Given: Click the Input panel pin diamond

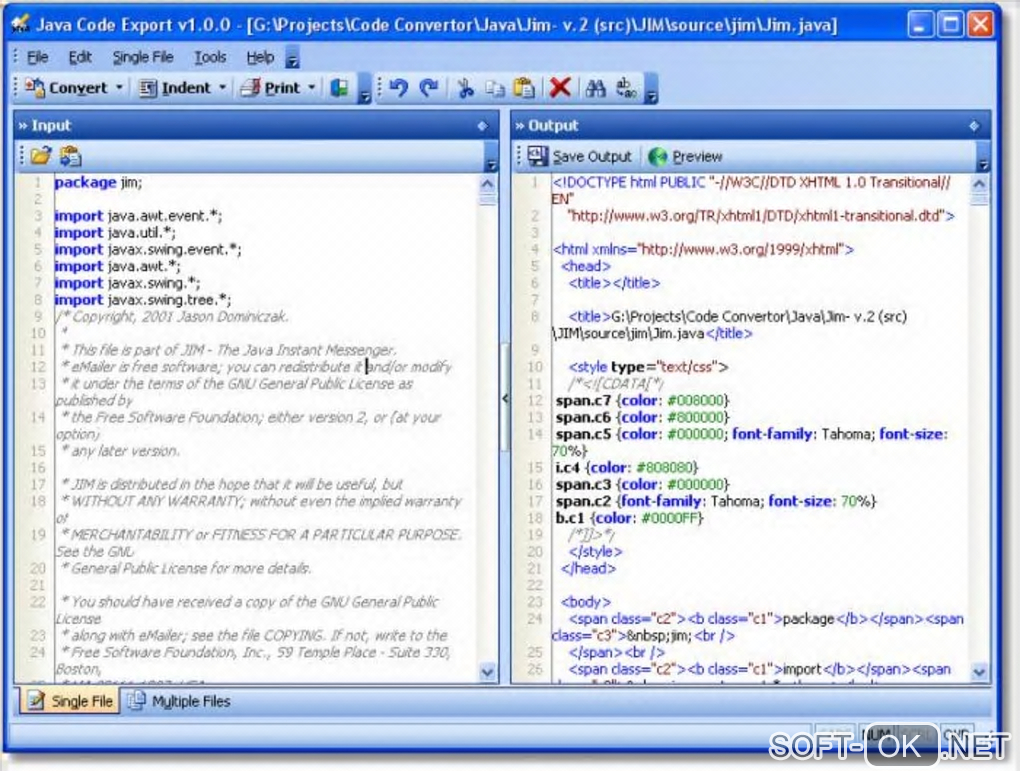Looking at the screenshot, I should point(482,126).
